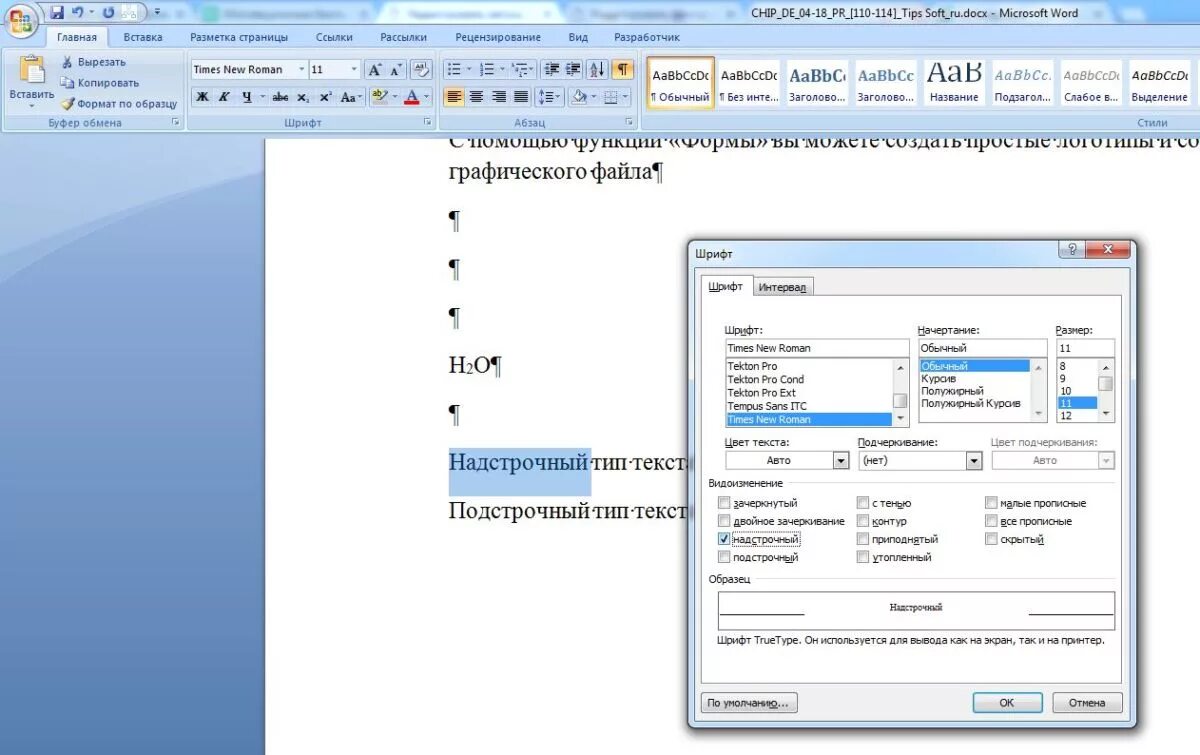The image size is (1200, 755).
Task: Save the document from Quick Access toolbar
Action: click(x=57, y=13)
